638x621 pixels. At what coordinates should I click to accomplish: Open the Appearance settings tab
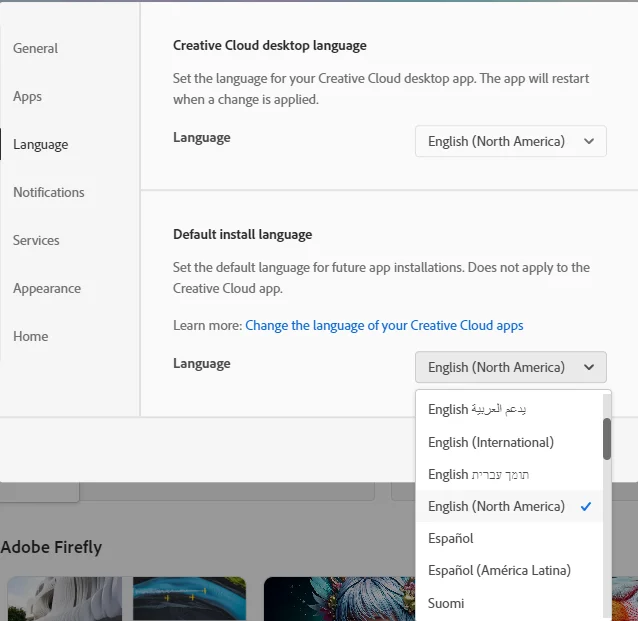[47, 288]
